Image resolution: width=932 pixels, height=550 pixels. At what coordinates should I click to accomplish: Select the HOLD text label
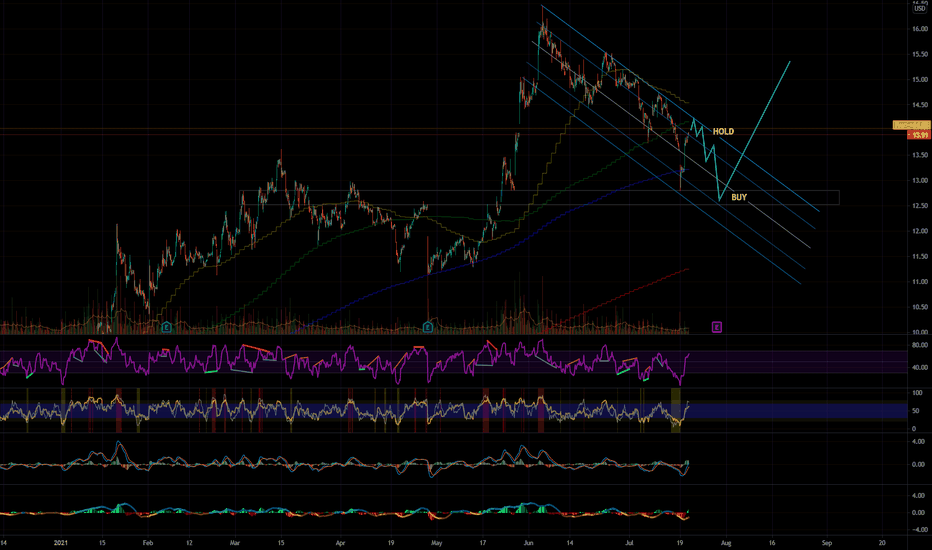723,131
